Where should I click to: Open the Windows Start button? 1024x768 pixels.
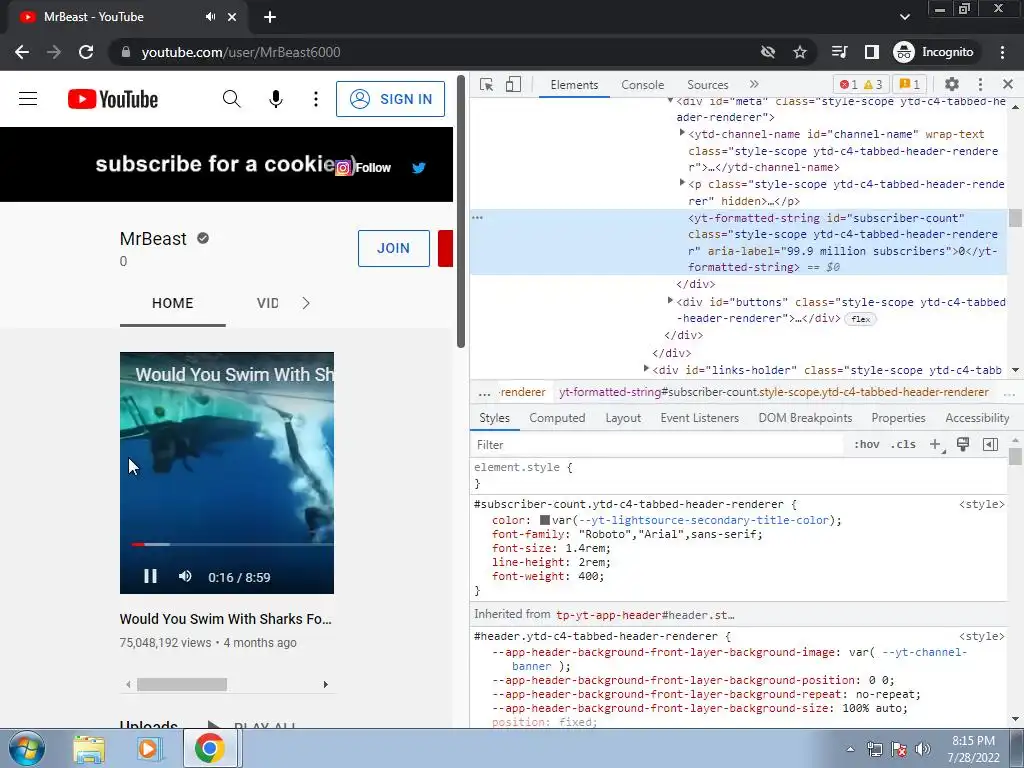pos(26,748)
